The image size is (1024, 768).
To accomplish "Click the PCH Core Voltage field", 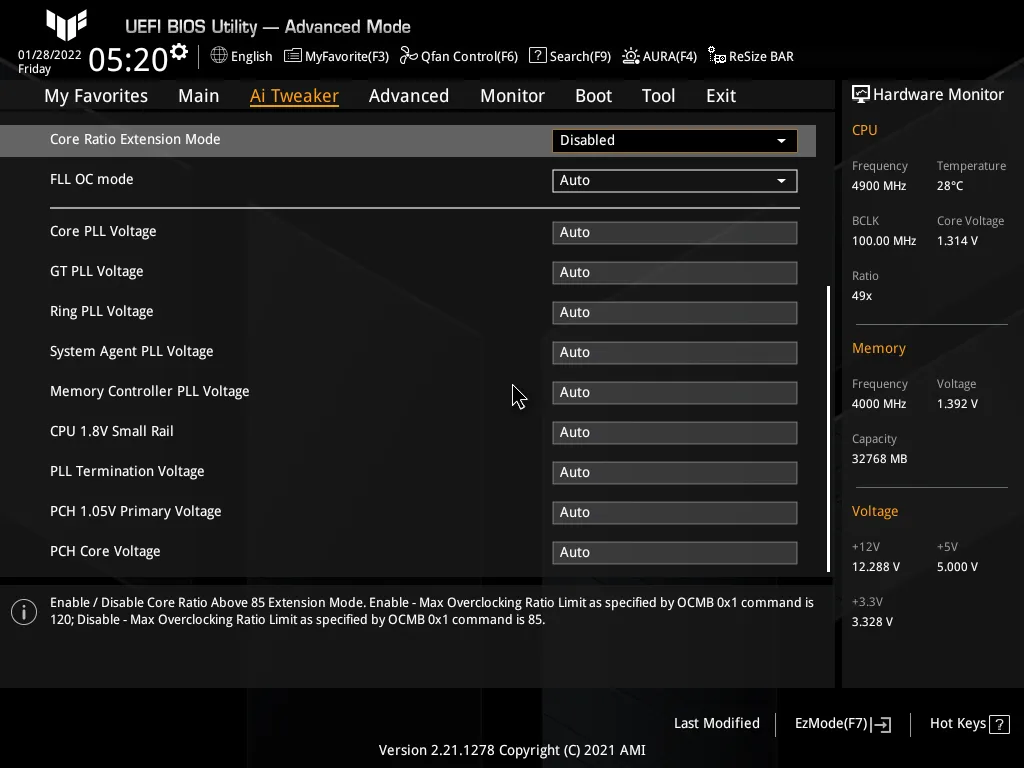I will [675, 552].
